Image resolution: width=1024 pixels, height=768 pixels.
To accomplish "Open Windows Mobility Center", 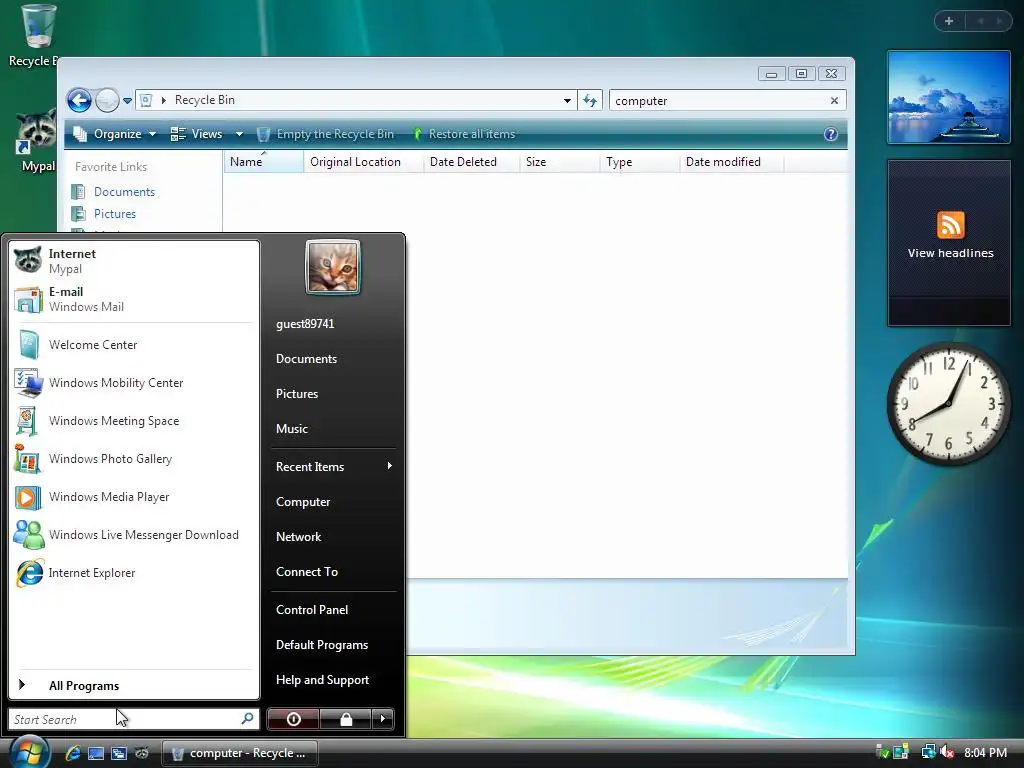I will tap(134, 383).
